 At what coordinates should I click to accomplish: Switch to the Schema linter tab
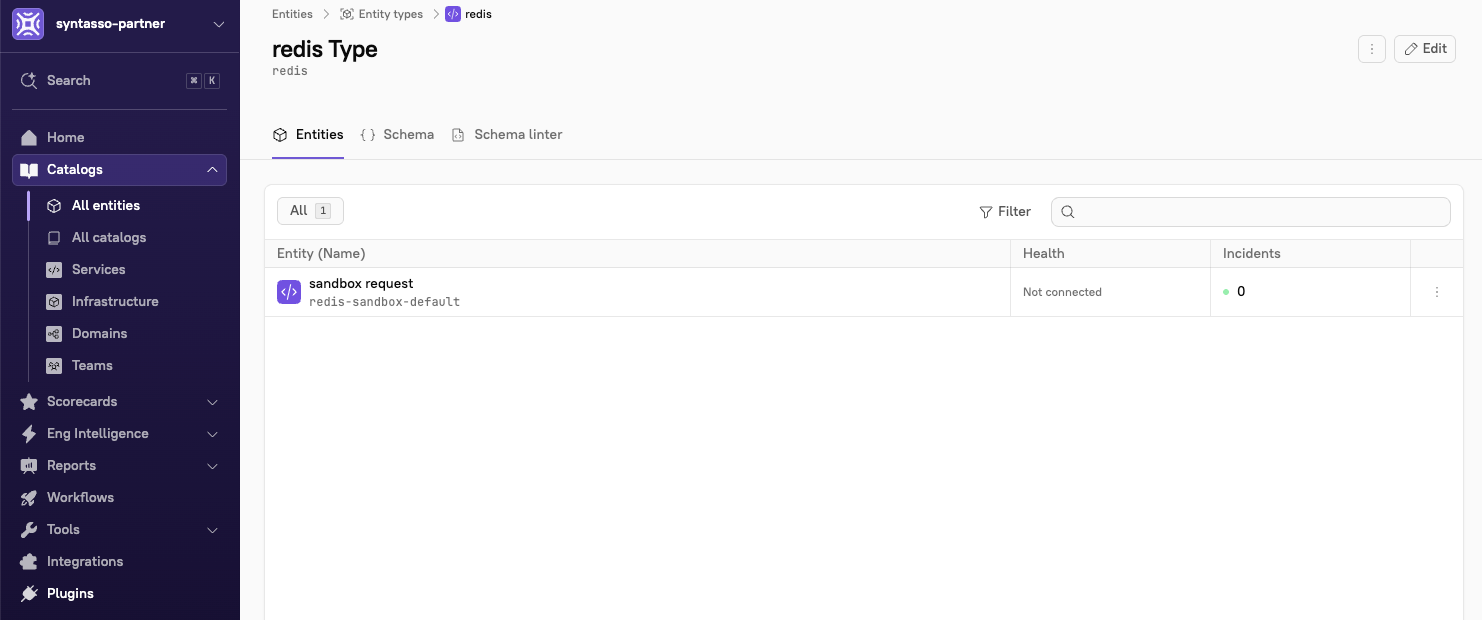(507, 135)
